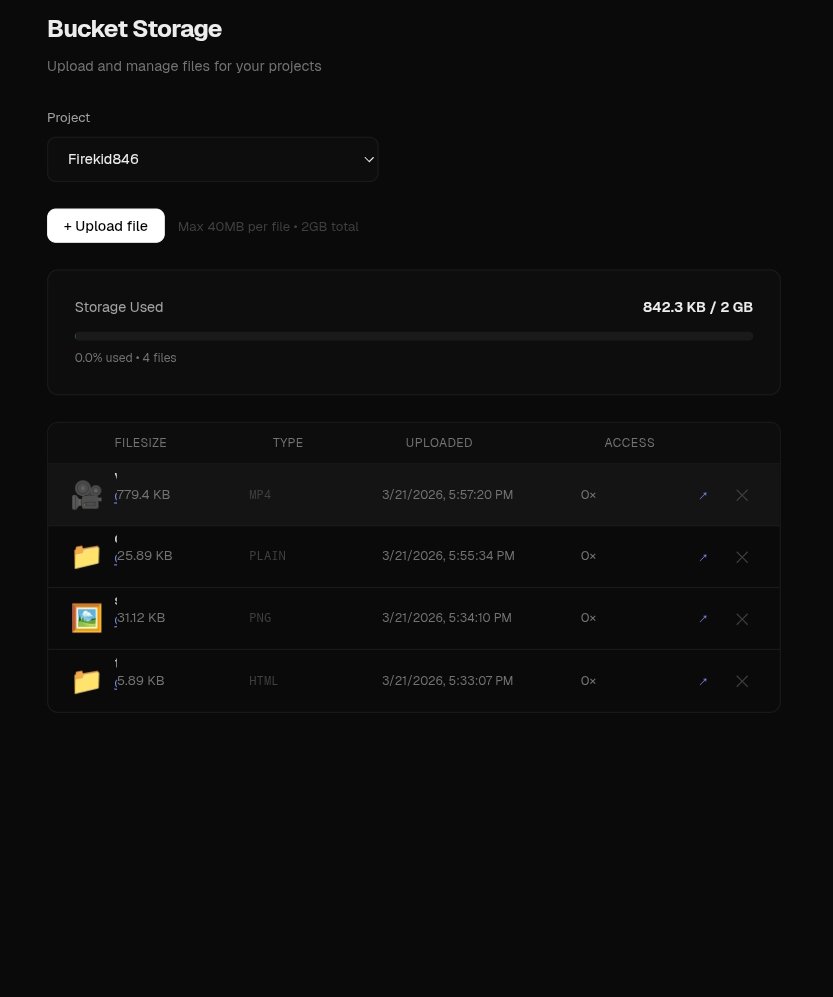Image resolution: width=833 pixels, height=997 pixels.
Task: Click the ACCESS column header
Action: 629,443
